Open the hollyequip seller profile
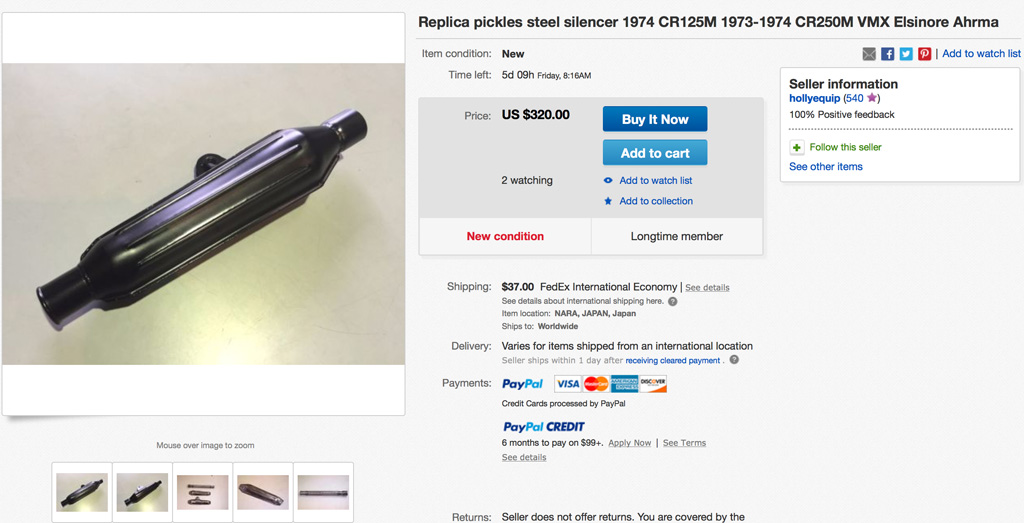1024x523 pixels. point(814,99)
